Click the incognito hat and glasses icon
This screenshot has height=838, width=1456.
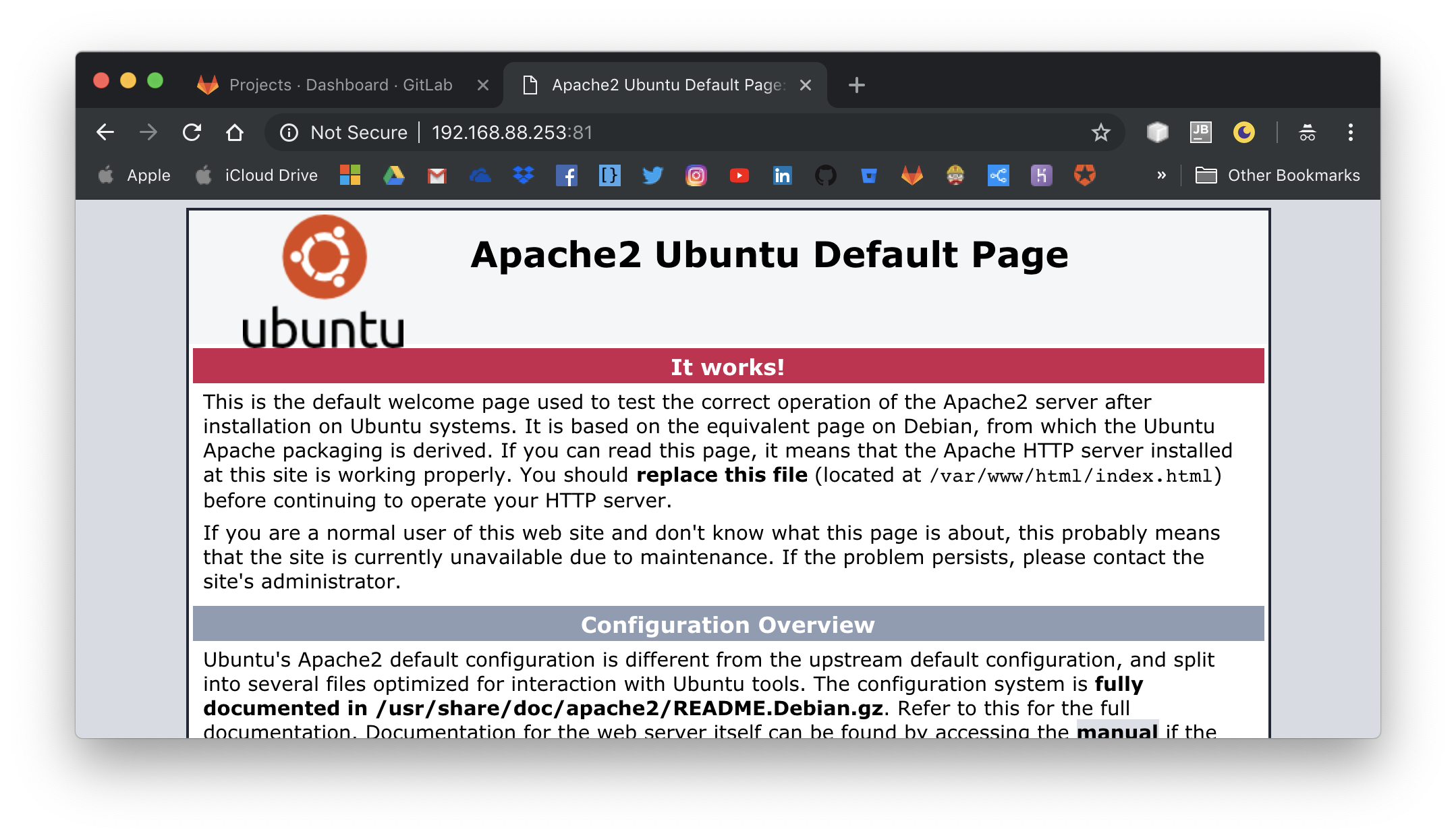1308,132
